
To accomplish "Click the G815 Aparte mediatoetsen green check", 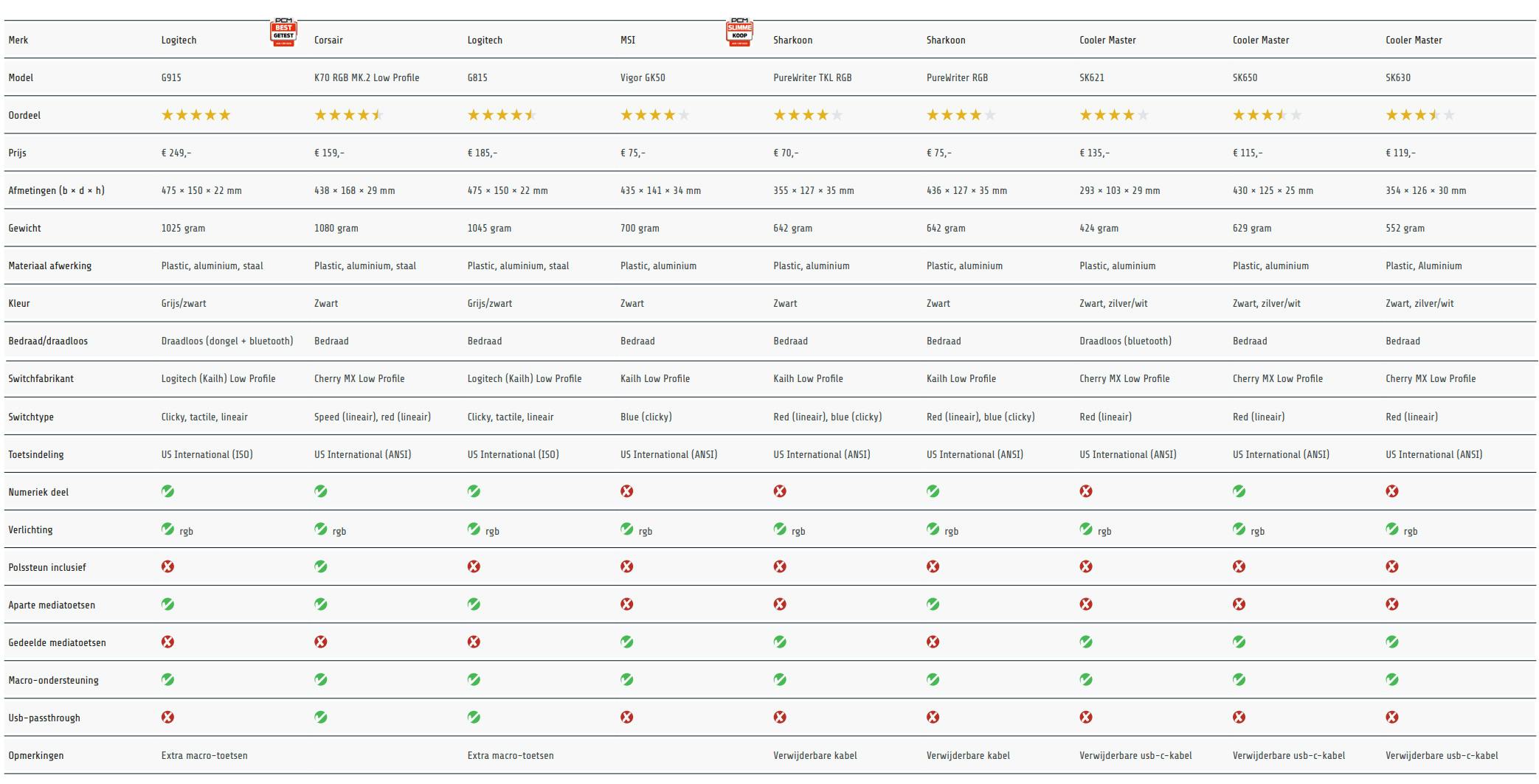I will 474,604.
